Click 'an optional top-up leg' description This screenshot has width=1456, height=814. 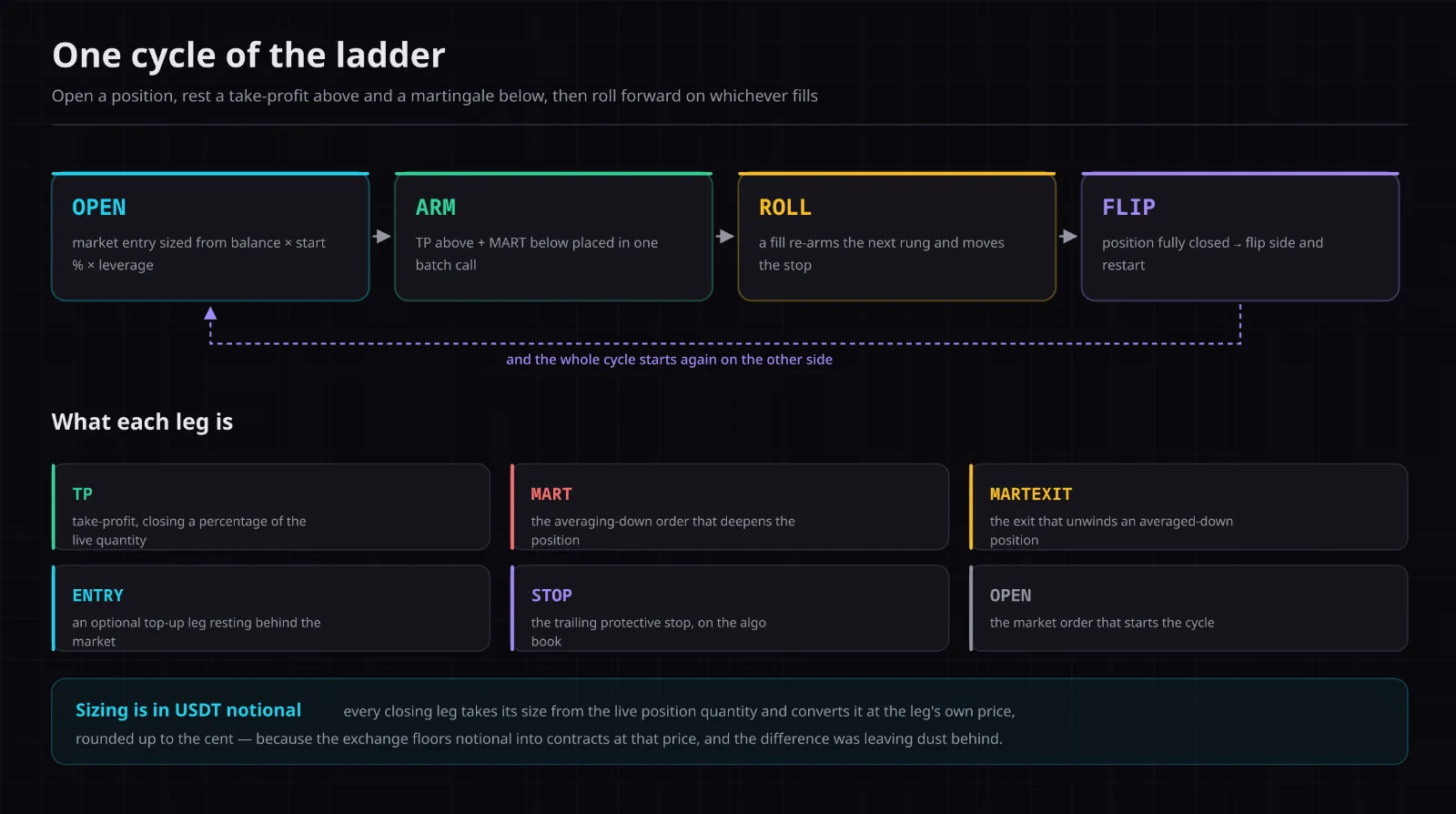click(x=197, y=632)
